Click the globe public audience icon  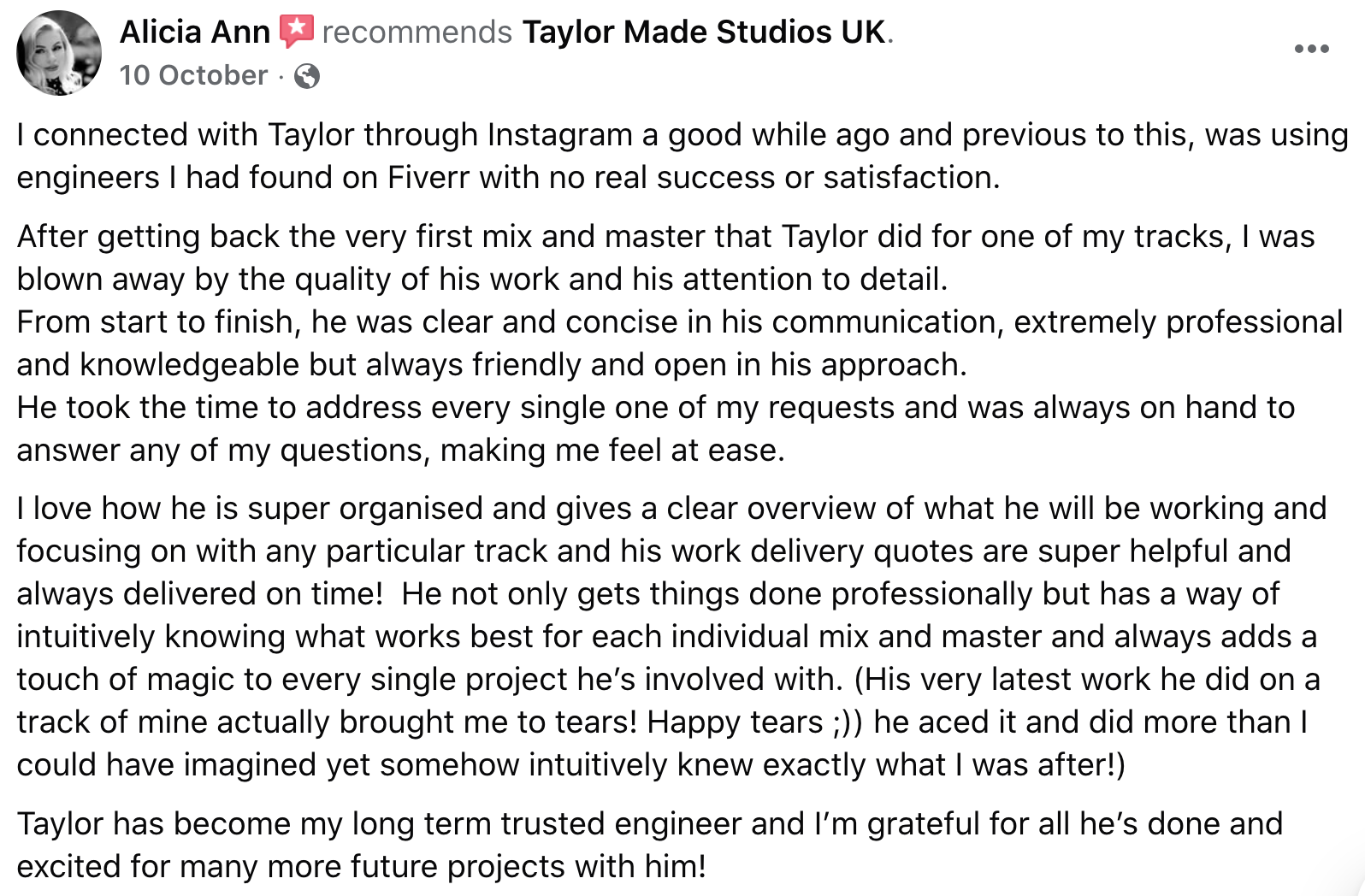(306, 77)
